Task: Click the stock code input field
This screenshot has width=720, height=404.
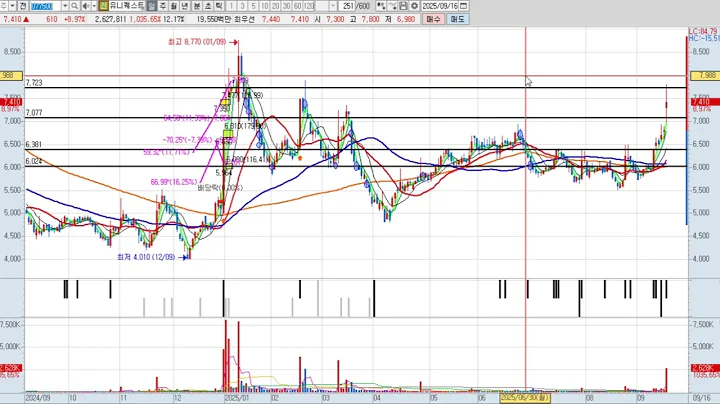Action: (x=45, y=6)
